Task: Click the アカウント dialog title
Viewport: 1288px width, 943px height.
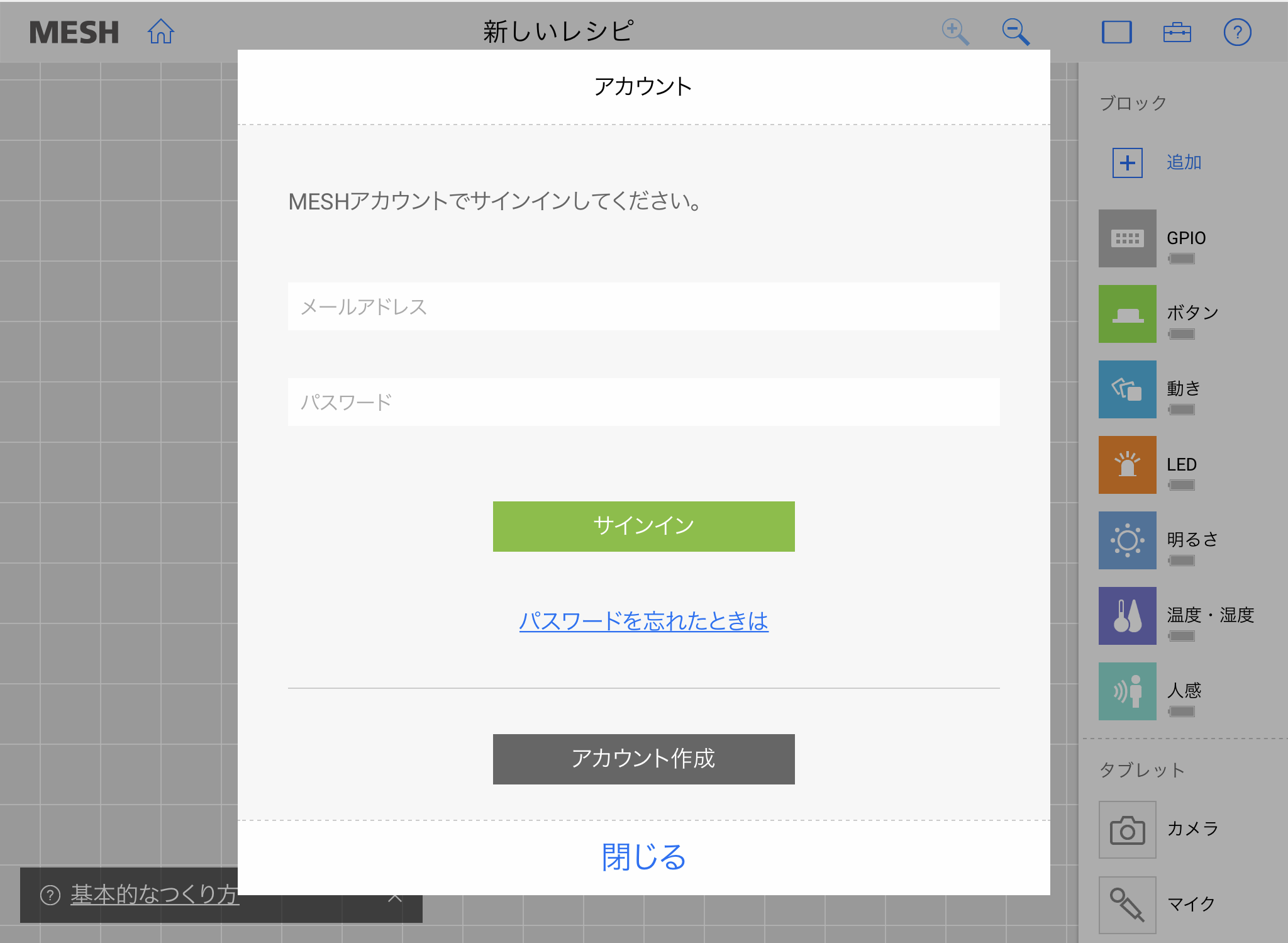Action: (x=643, y=86)
